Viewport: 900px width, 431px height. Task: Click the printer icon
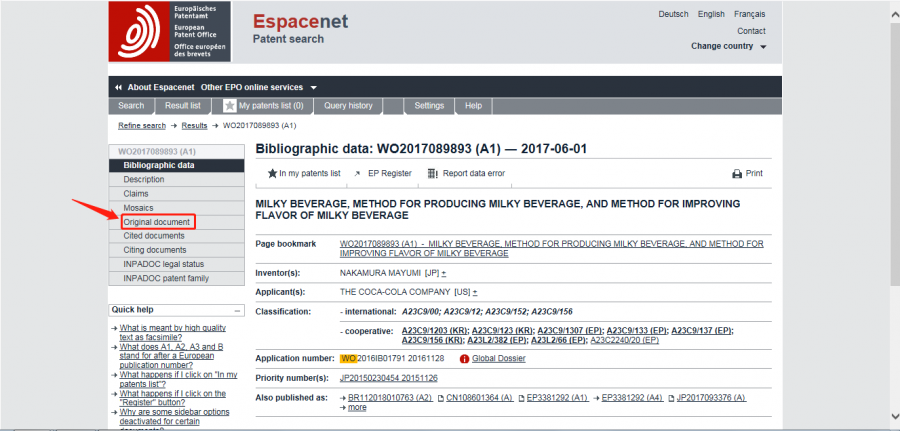[x=738, y=174]
